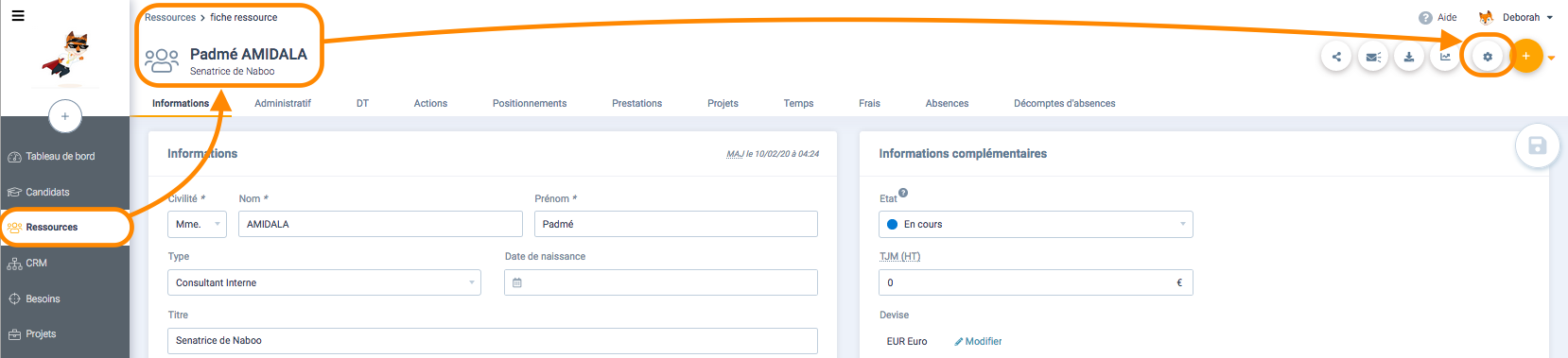The height and width of the screenshot is (358, 1568).
Task: Open the gear settings icon button
Action: [1488, 57]
